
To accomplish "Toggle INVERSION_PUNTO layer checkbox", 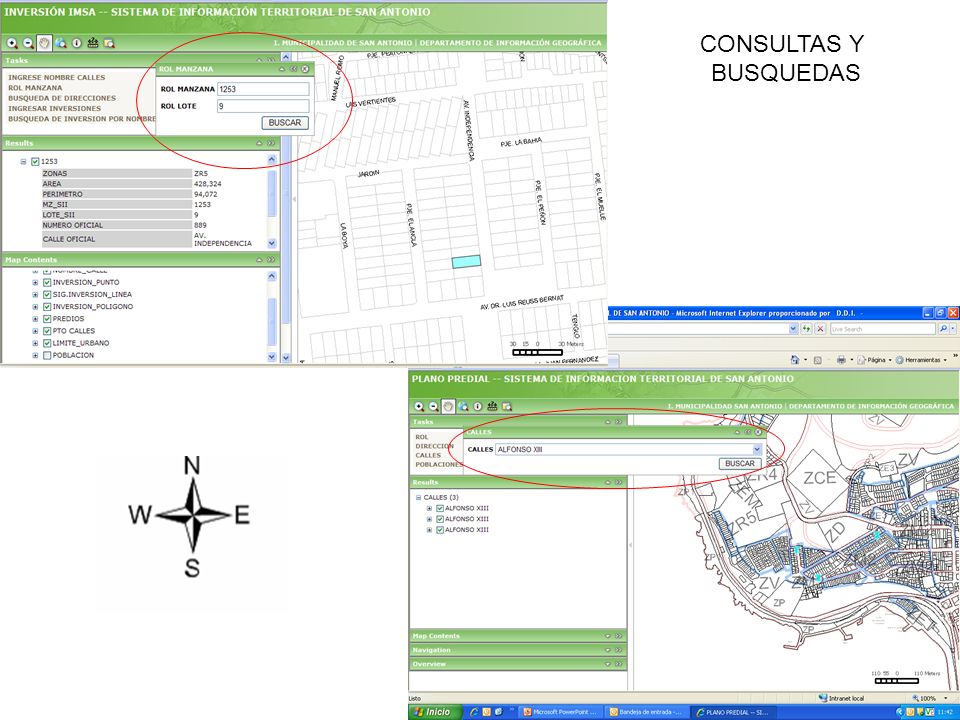I will (47, 282).
